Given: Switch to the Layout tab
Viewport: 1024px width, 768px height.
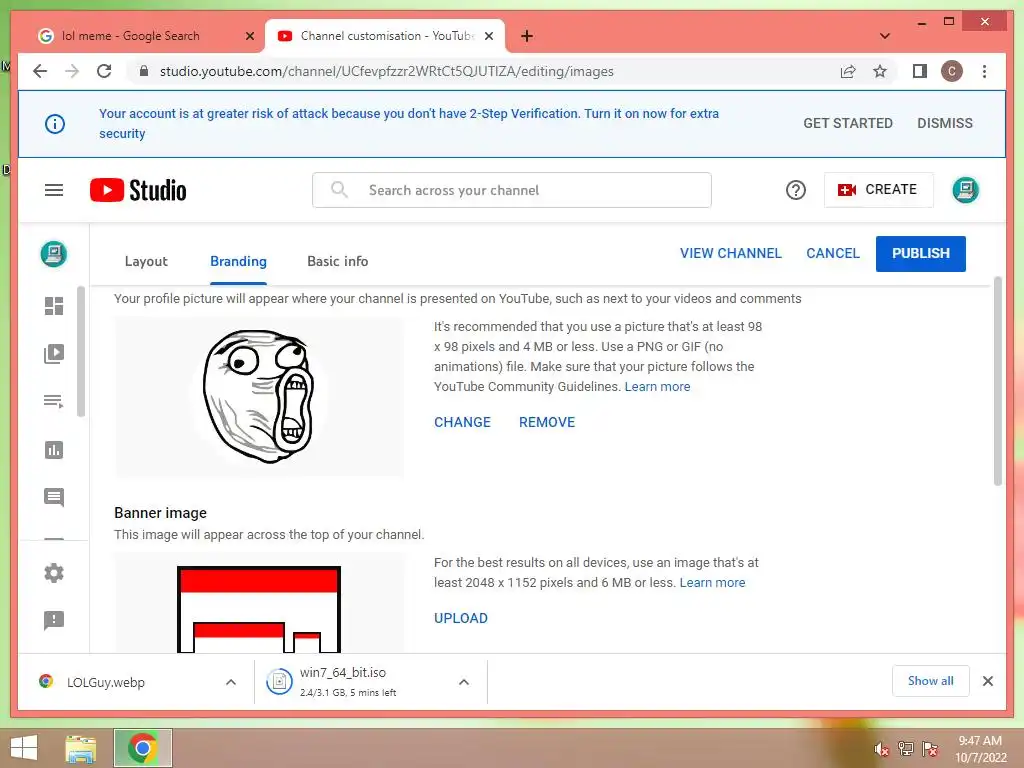Looking at the screenshot, I should (146, 261).
